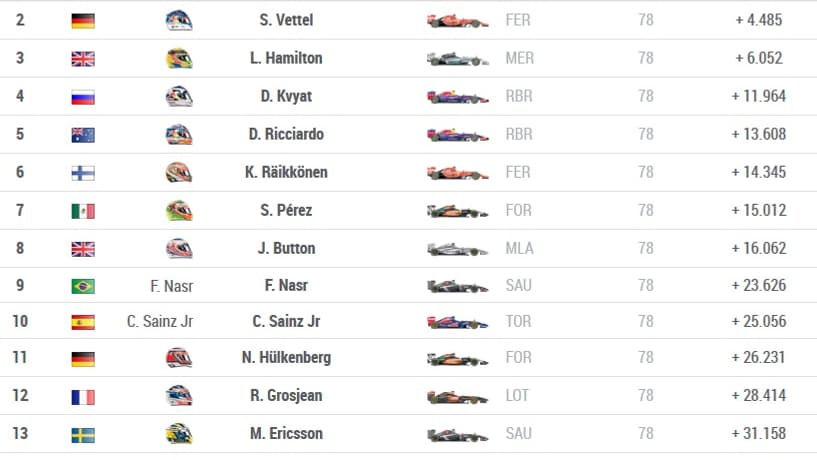Click the Brazilian flag beside F. Nasr
Screen dimensions: 817x460
[x=83, y=287]
